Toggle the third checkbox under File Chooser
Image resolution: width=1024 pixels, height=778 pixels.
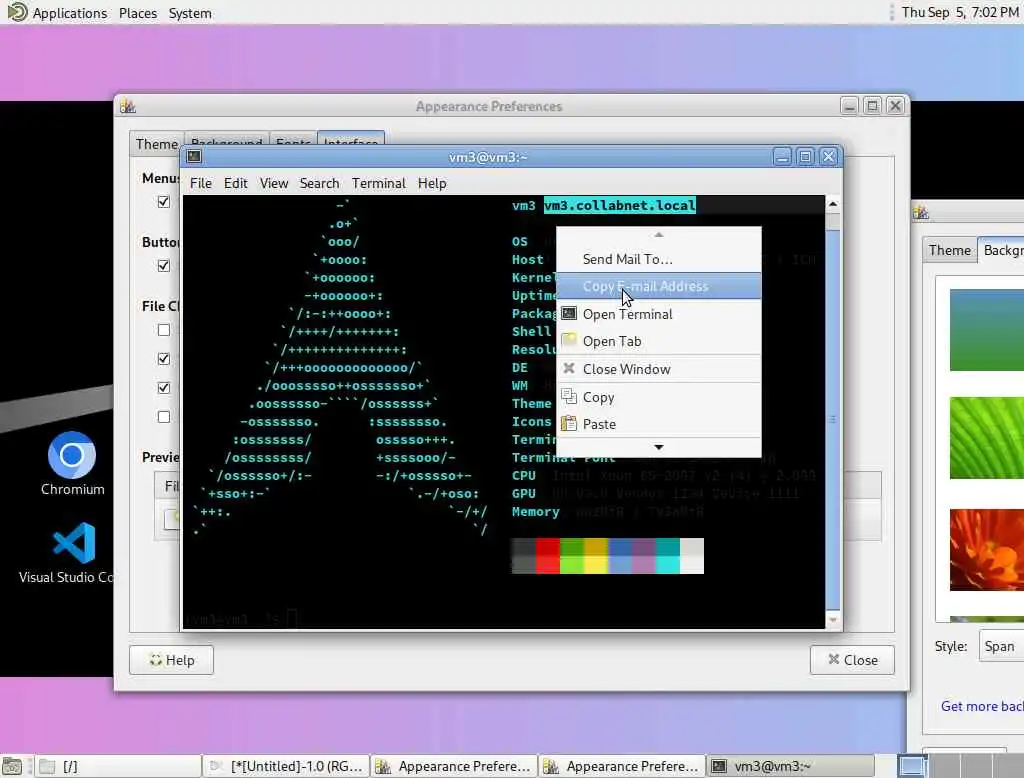pyautogui.click(x=164, y=387)
